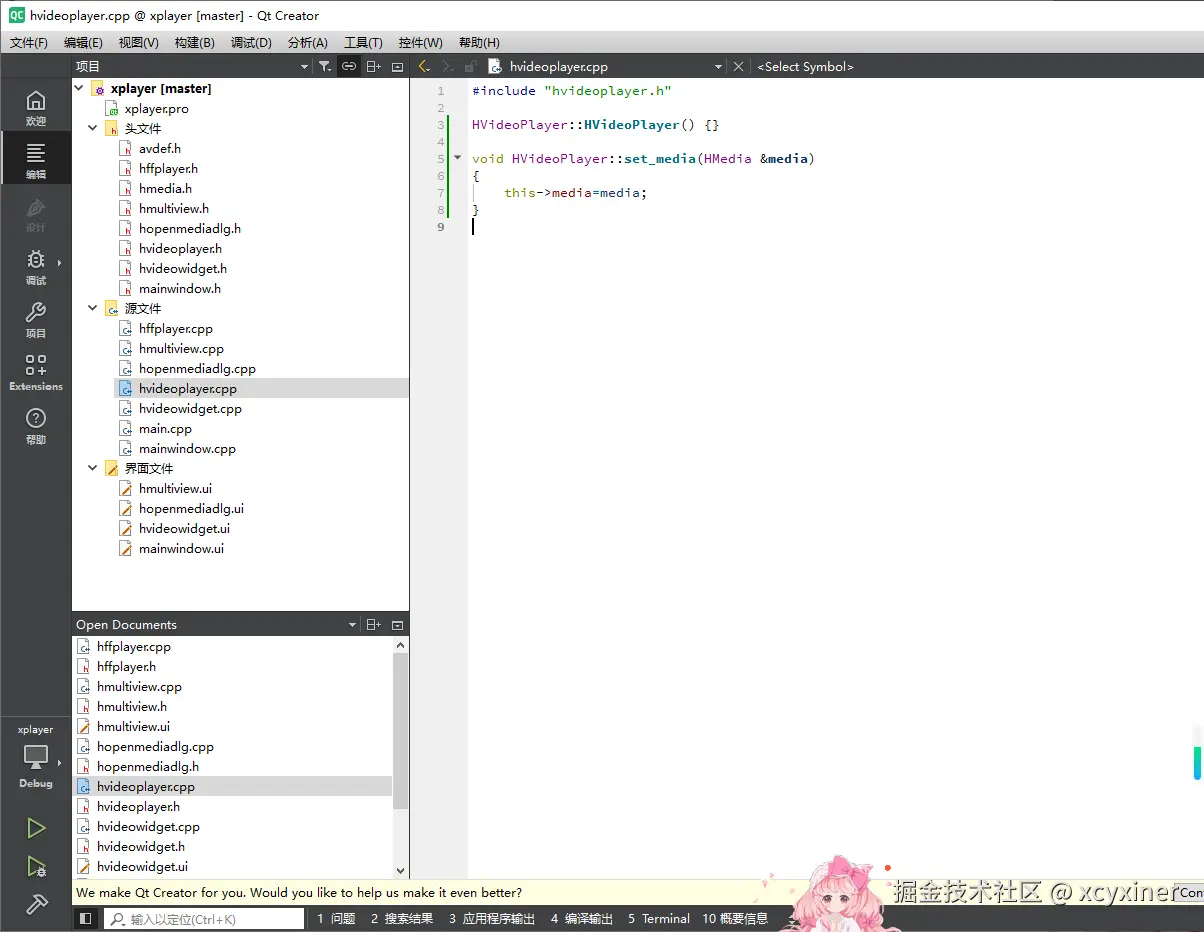Fold the set_media function at line 5

(458, 158)
